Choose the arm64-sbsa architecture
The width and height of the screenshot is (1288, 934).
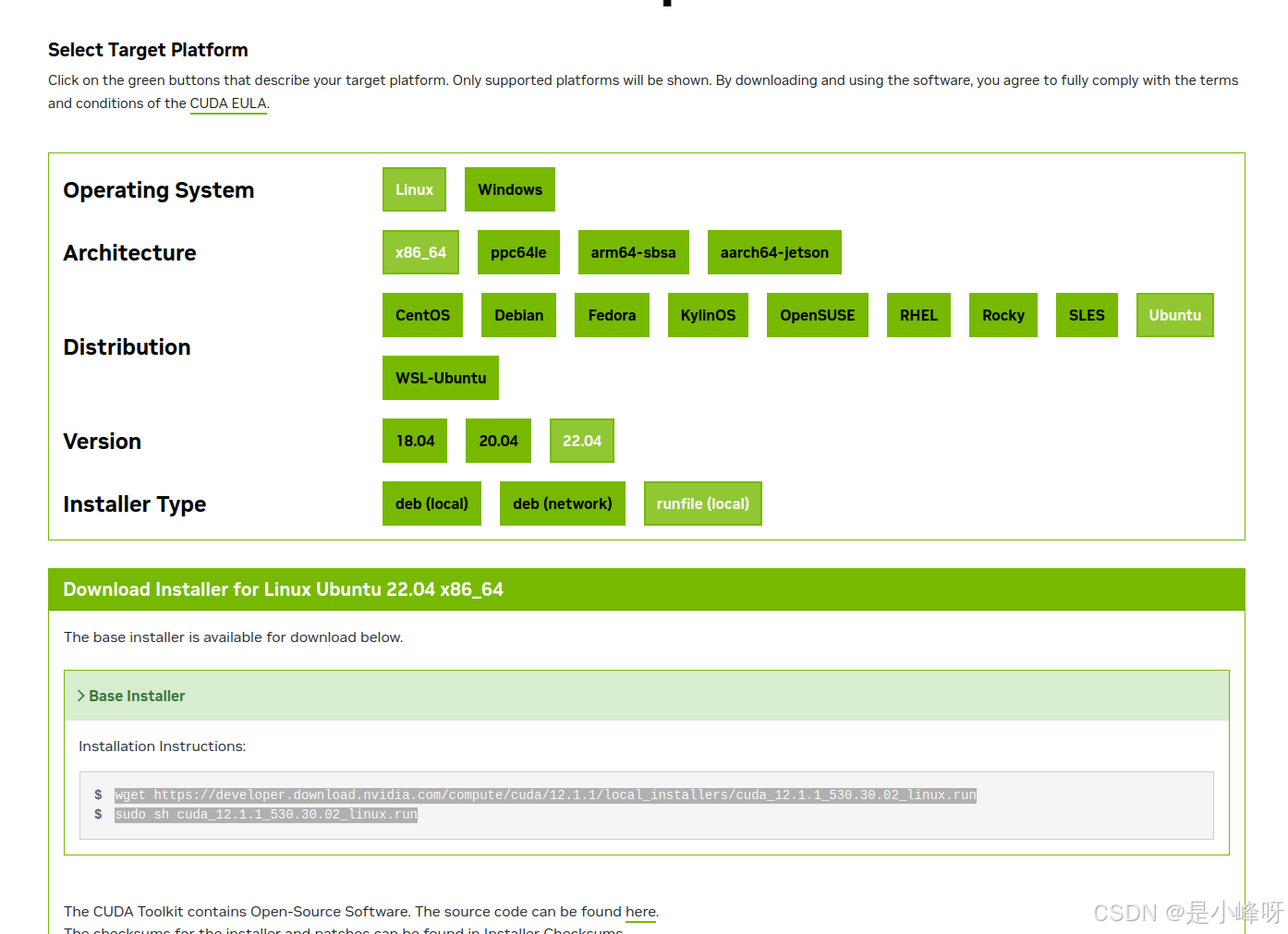(634, 252)
